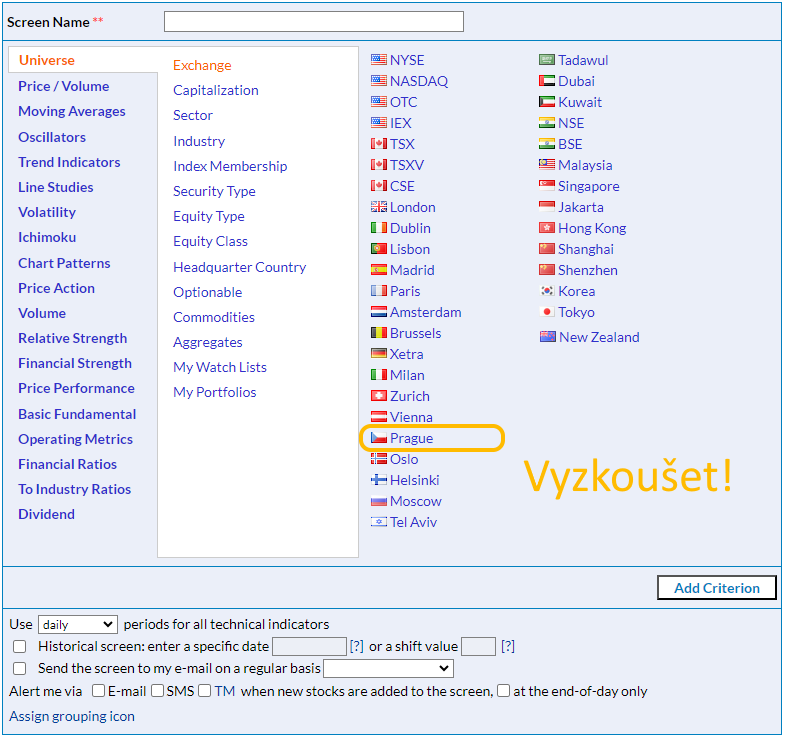Screen dimensions: 786x737
Task: Click the French flag icon beside Paris
Action: point(378,291)
